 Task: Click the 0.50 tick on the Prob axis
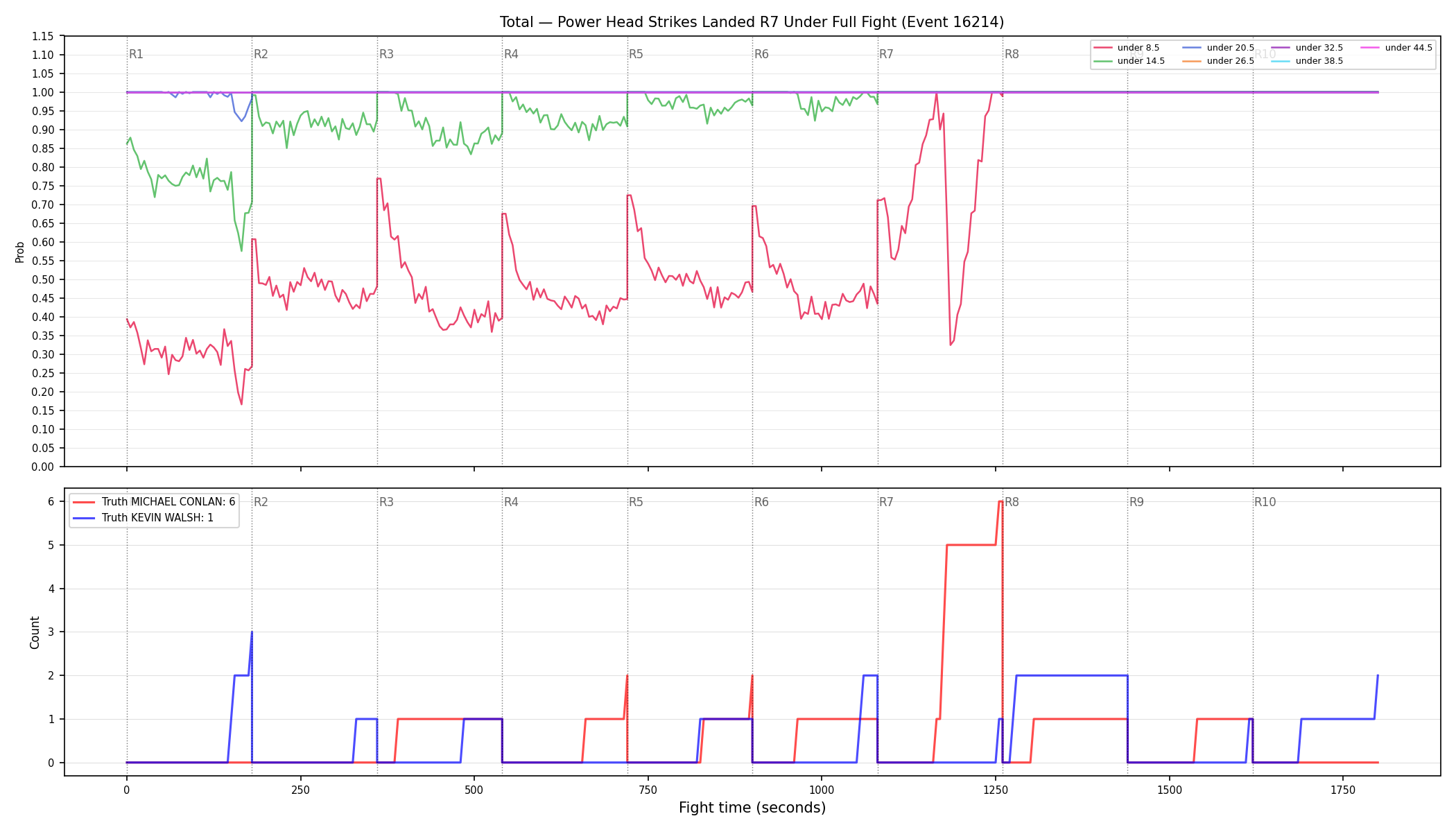click(43, 279)
